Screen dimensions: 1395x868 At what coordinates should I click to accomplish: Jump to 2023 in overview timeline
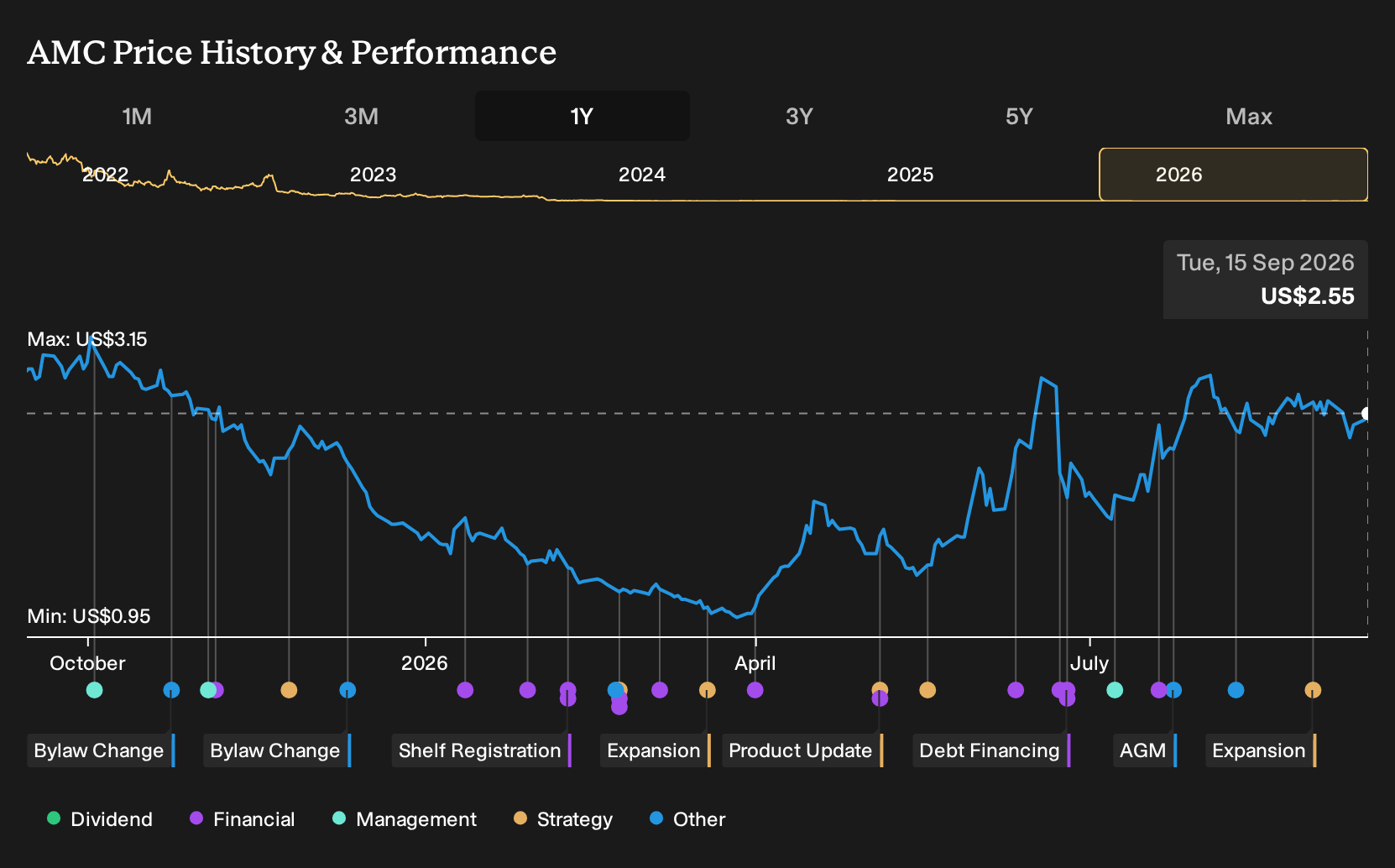click(373, 175)
